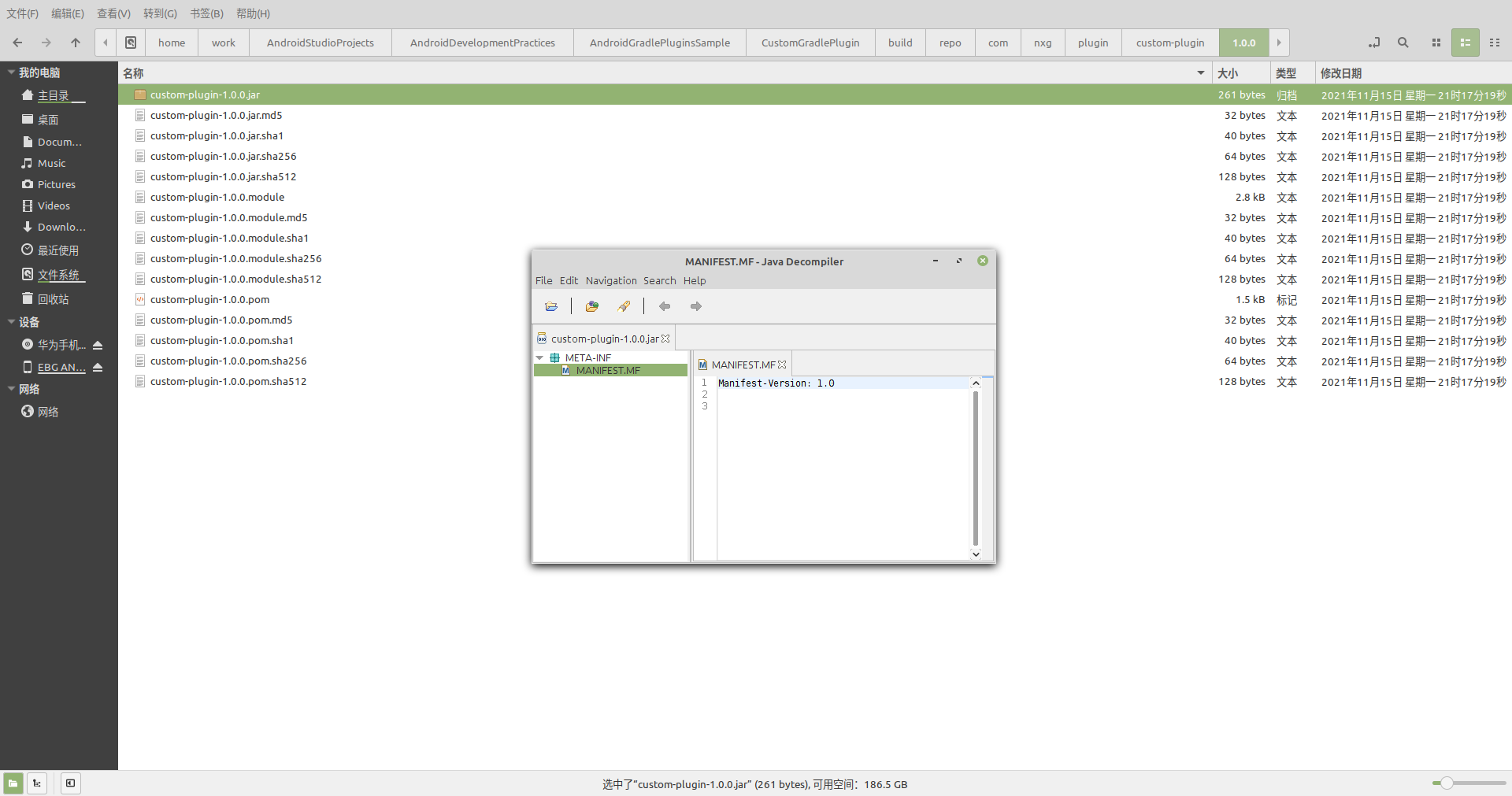This screenshot has width=1512, height=796.
Task: Select custom-plugin-1.0.0.module file
Action: coord(217,197)
